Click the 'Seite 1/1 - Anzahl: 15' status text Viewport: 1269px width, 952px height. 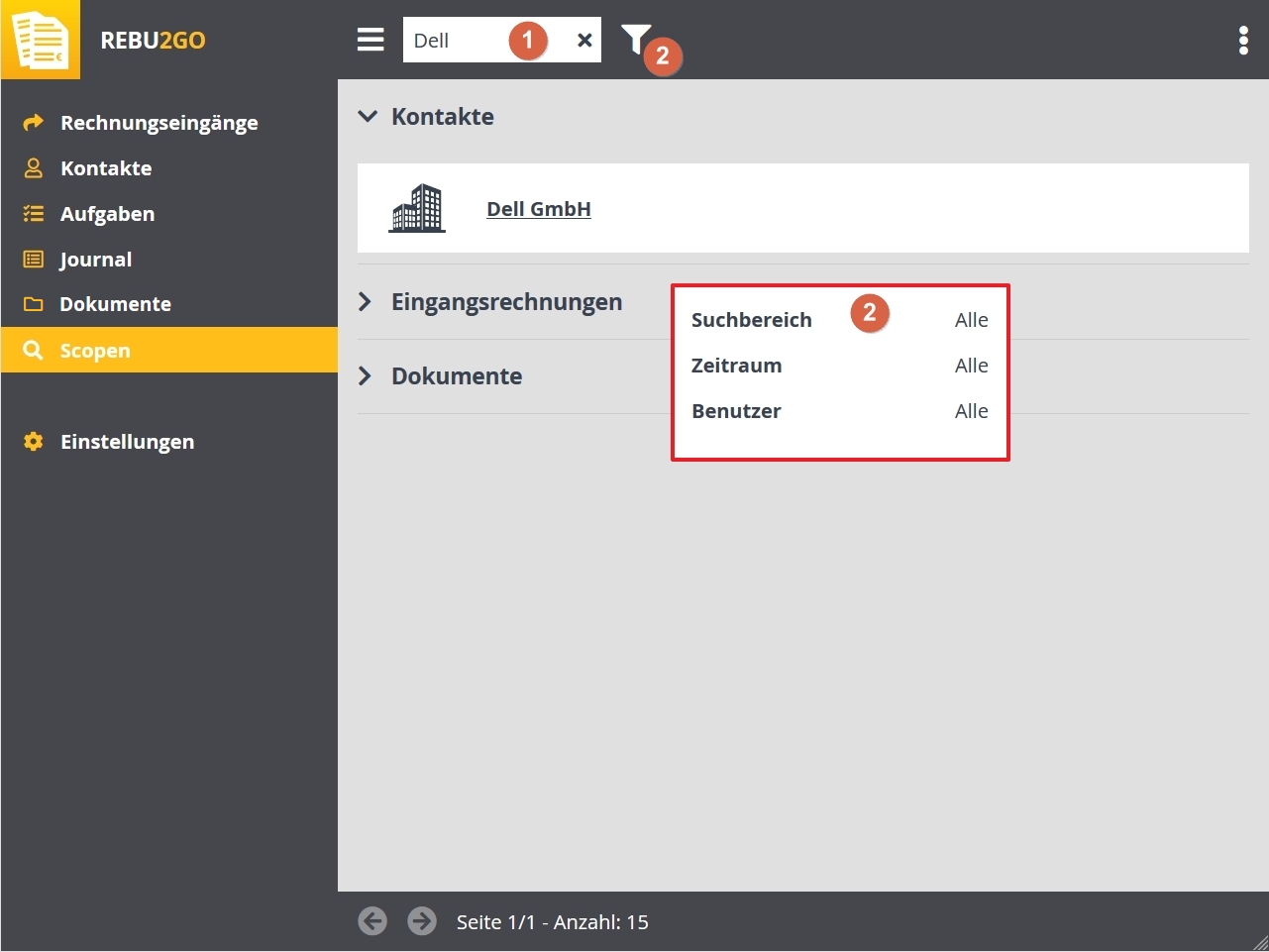tap(553, 922)
